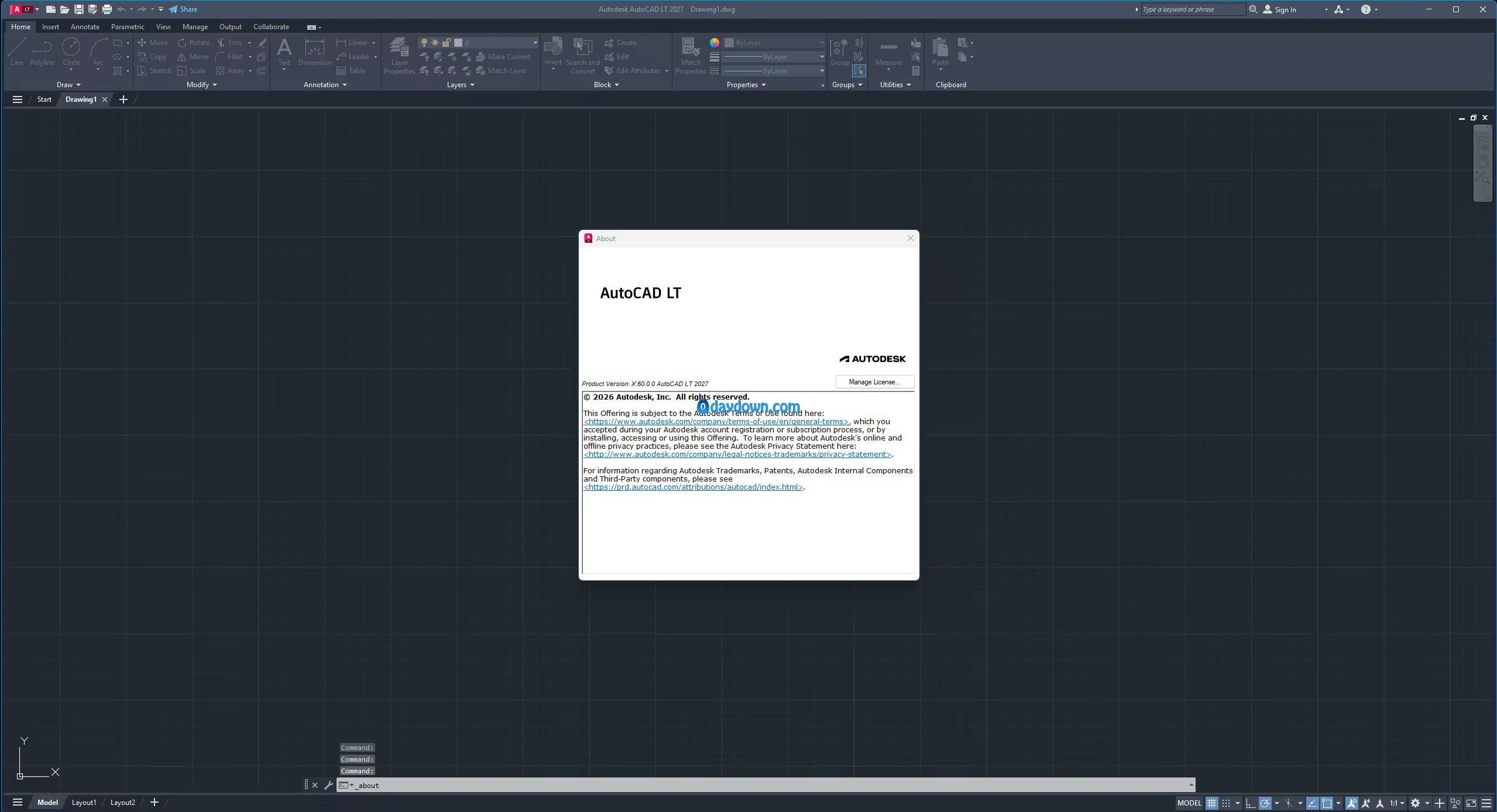
Task: Toggle the drawing grid display
Action: coord(1212,803)
